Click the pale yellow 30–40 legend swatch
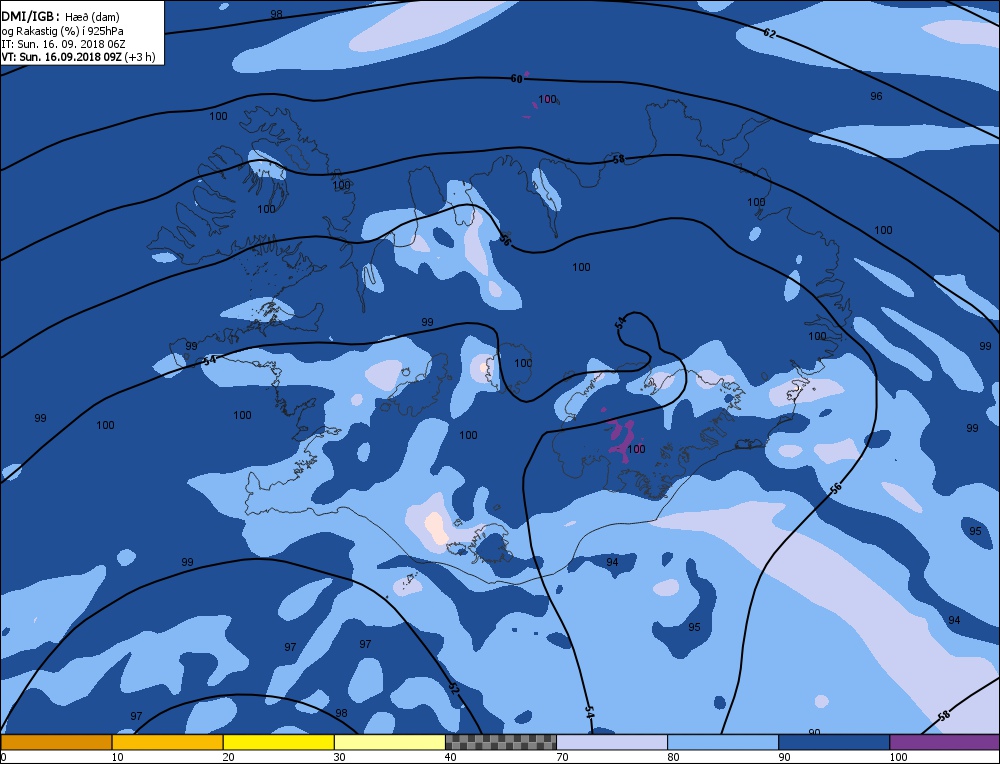 point(390,742)
